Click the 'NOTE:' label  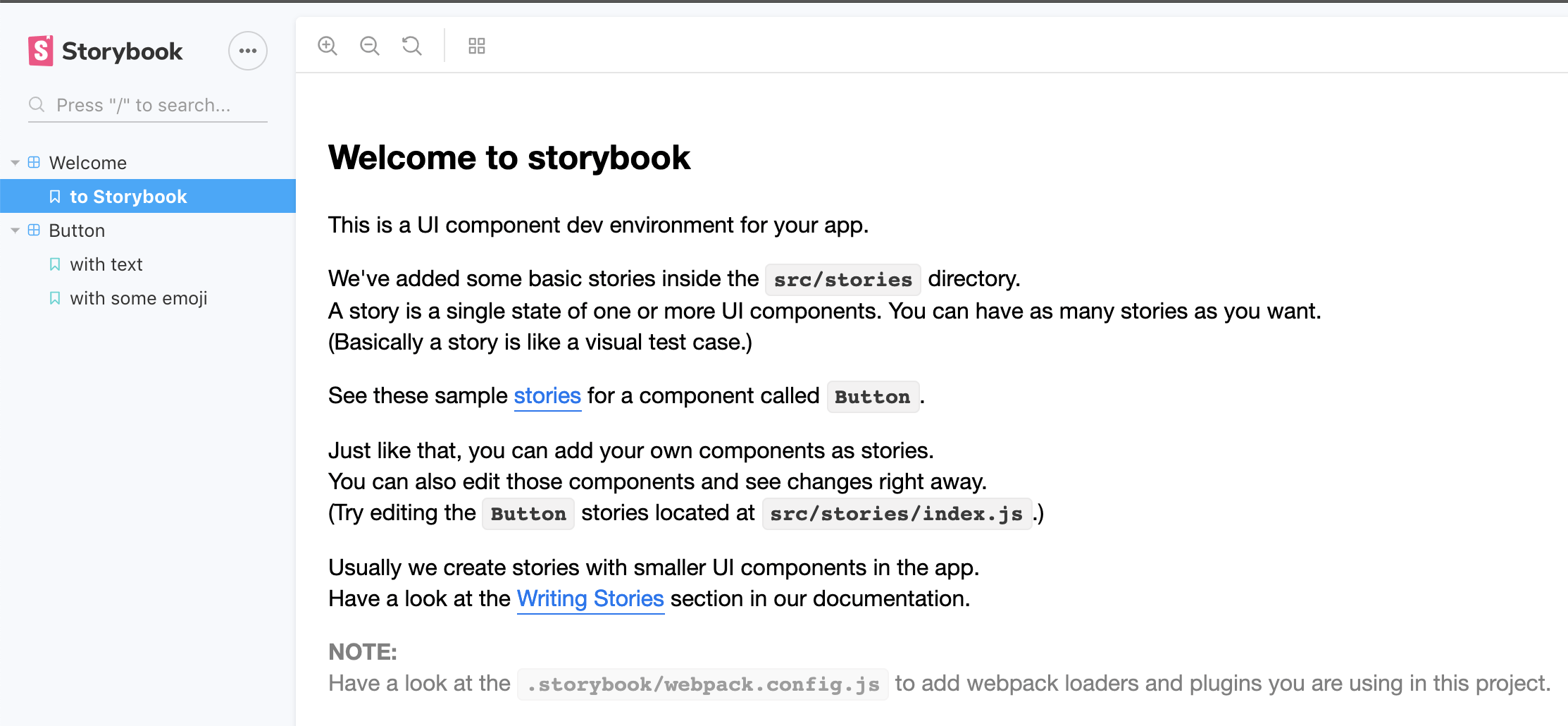click(363, 652)
